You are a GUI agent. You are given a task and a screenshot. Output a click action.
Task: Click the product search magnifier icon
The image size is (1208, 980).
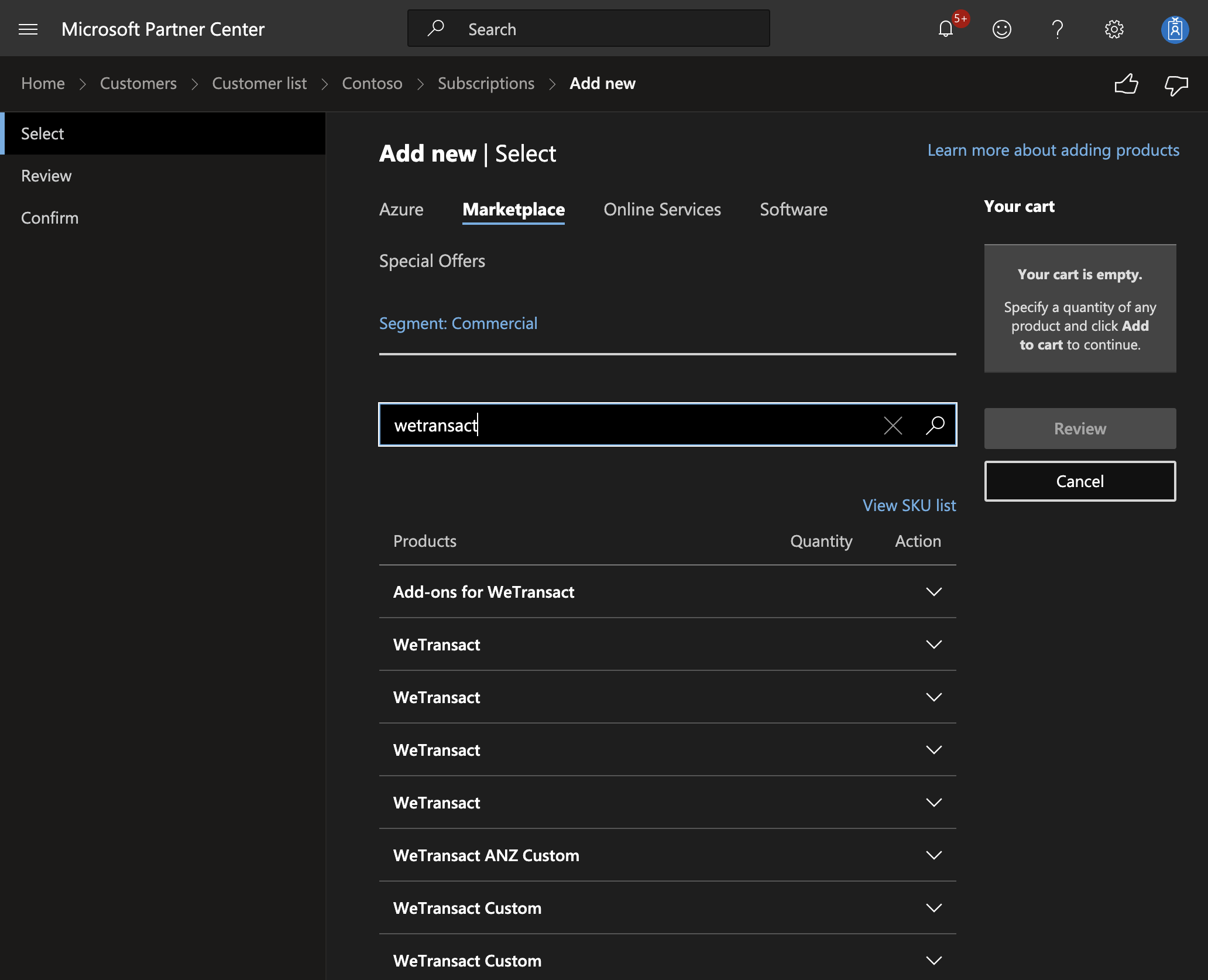(935, 425)
